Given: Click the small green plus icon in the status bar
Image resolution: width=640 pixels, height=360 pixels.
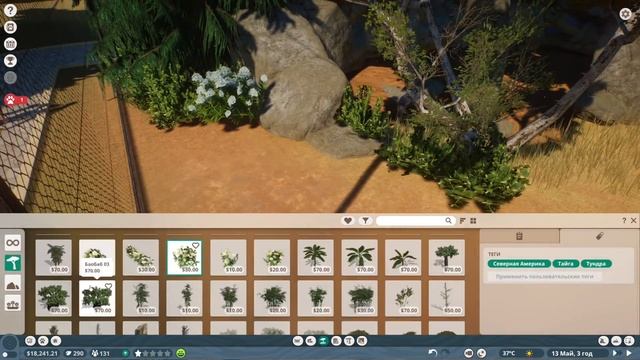Looking at the screenshot, I should pyautogui.click(x=126, y=353).
